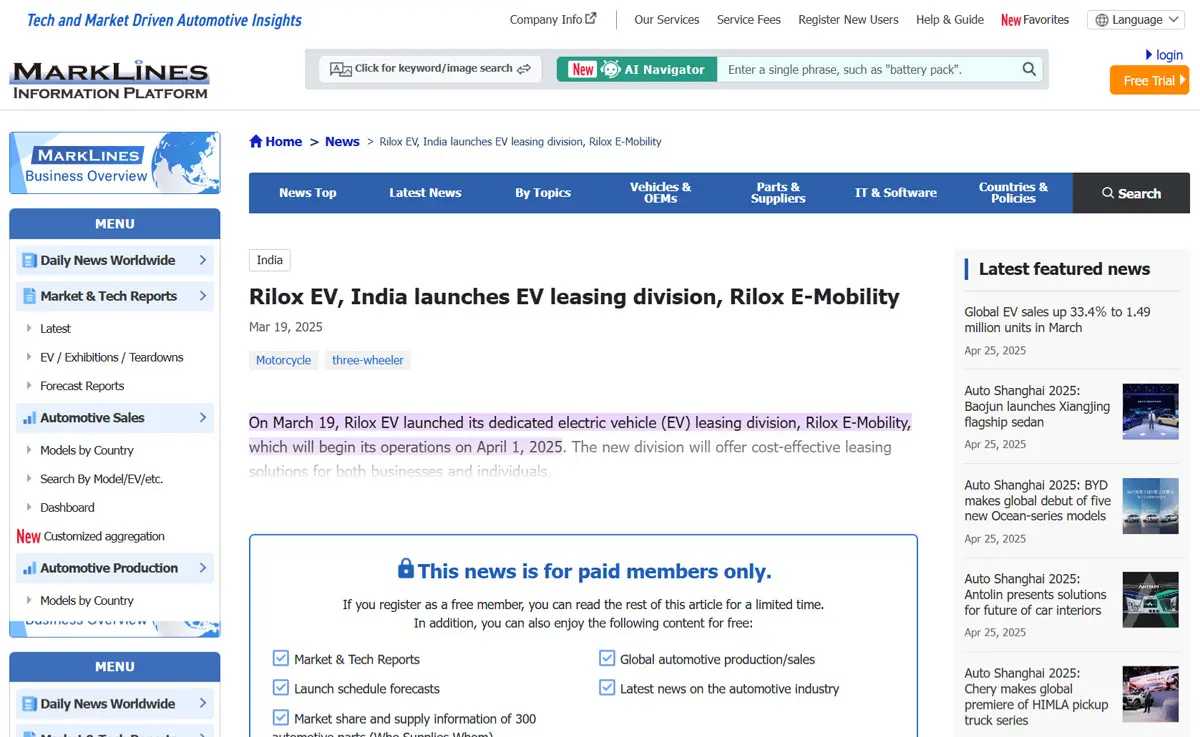
Task: Open the Countries & Policies tab
Action: (x=1014, y=193)
